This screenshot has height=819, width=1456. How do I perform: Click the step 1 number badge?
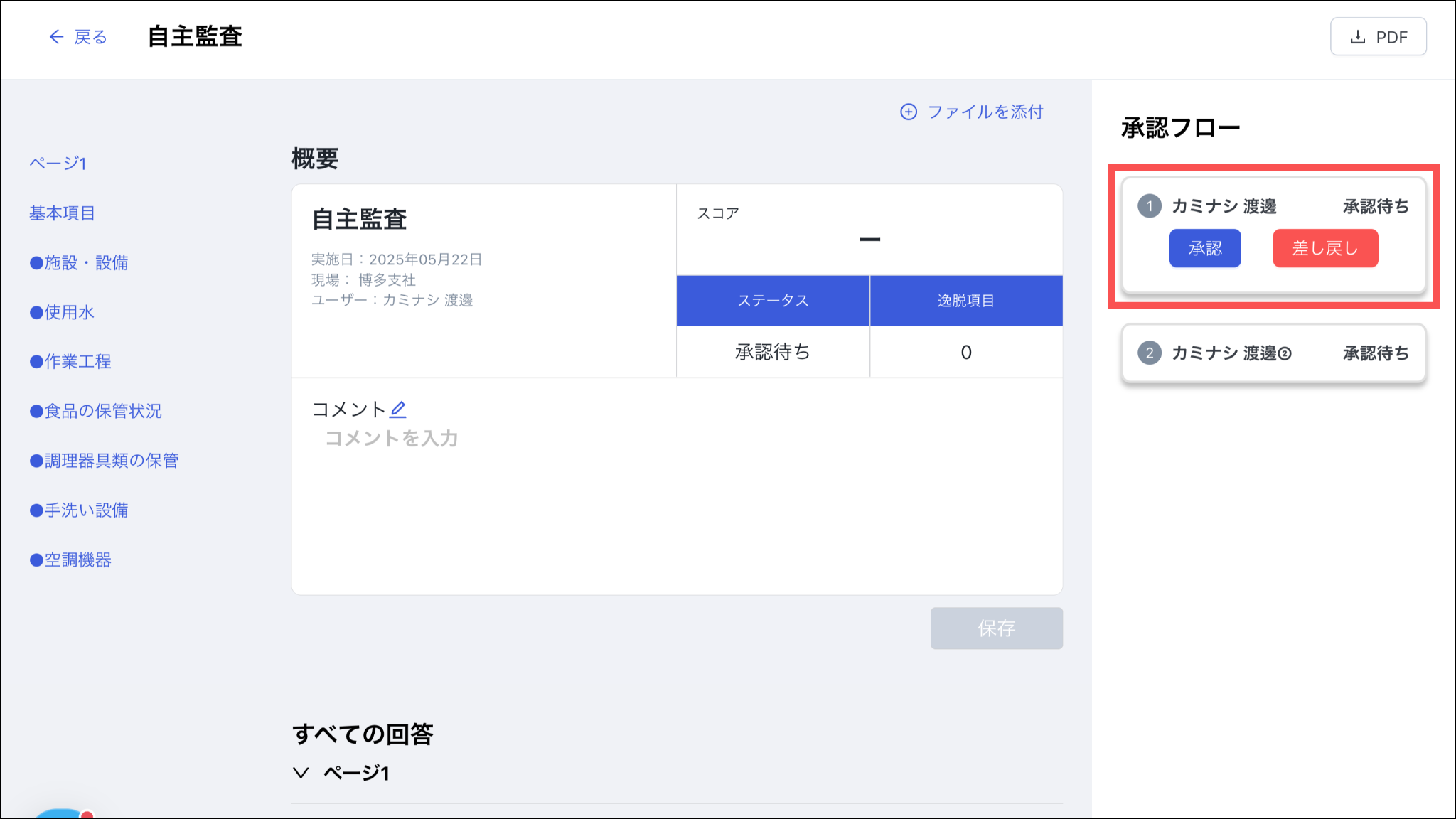tap(1149, 206)
